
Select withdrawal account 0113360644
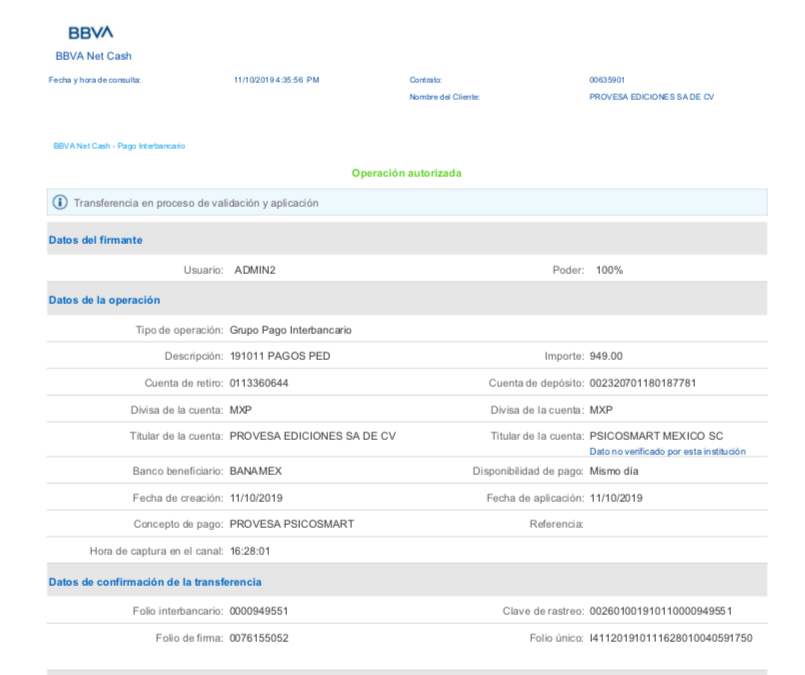(x=259, y=383)
